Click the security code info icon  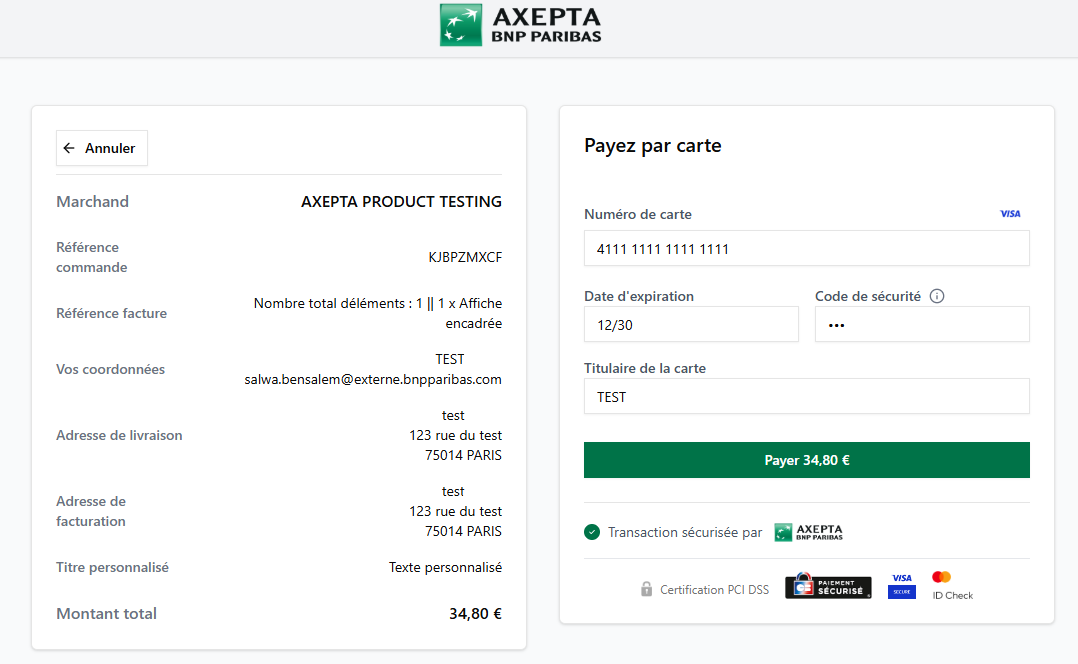pos(937,296)
